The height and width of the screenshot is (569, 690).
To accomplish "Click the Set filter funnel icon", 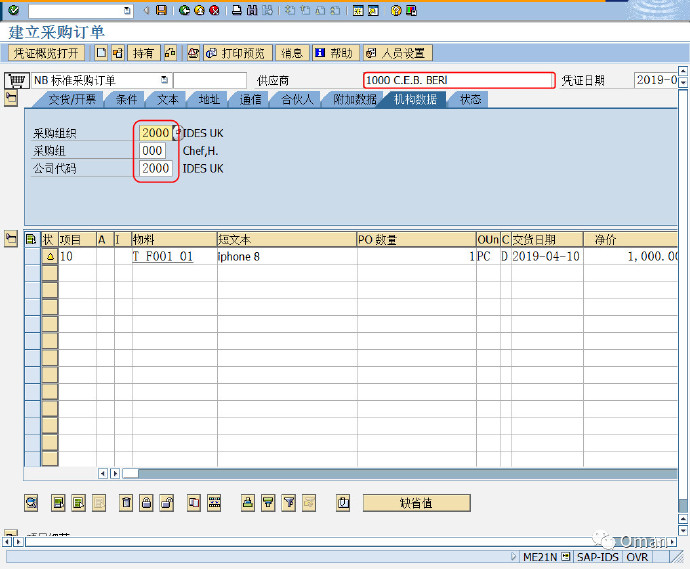I will (x=289, y=503).
